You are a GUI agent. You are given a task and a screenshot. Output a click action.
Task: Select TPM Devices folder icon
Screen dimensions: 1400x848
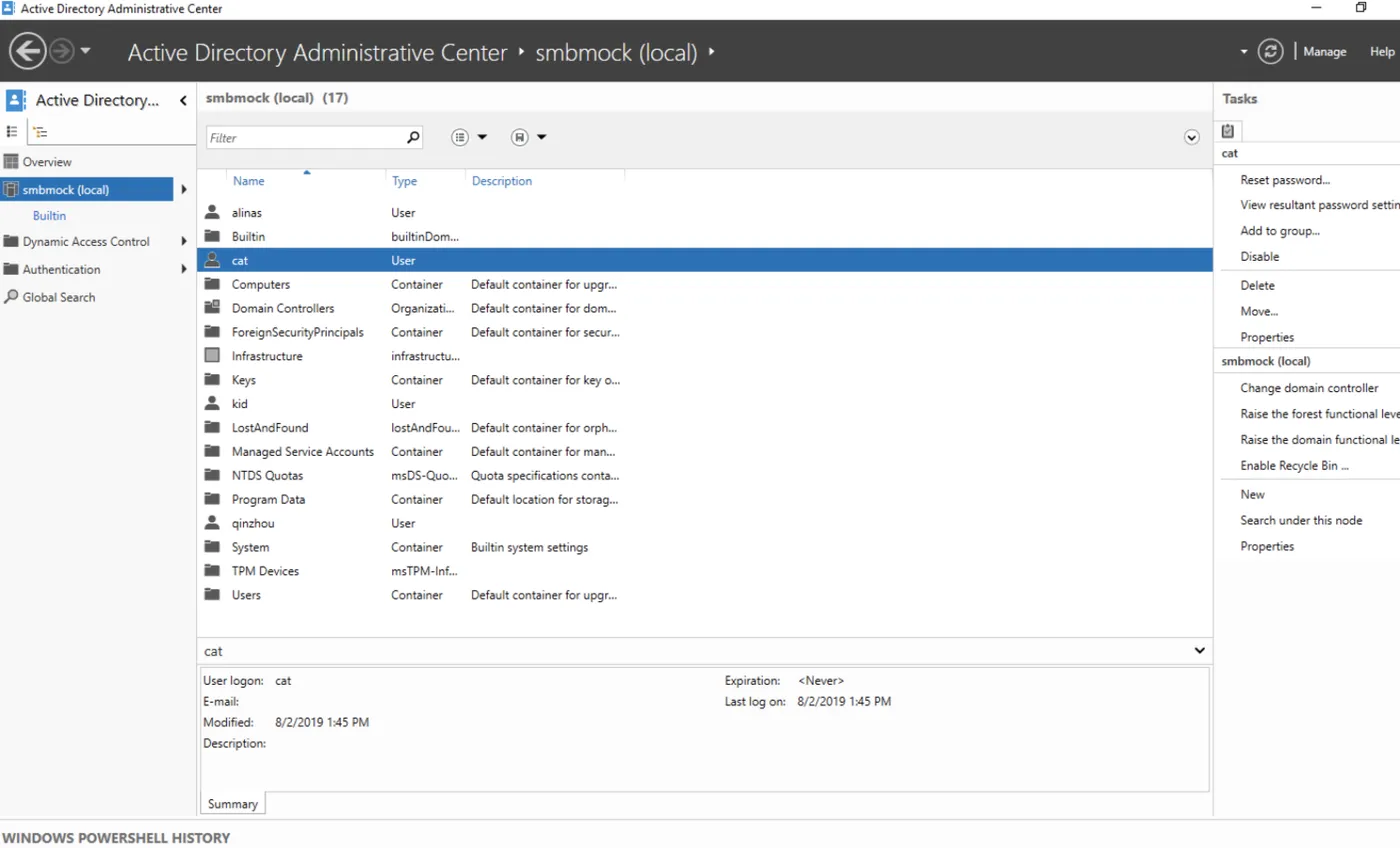[x=211, y=572]
